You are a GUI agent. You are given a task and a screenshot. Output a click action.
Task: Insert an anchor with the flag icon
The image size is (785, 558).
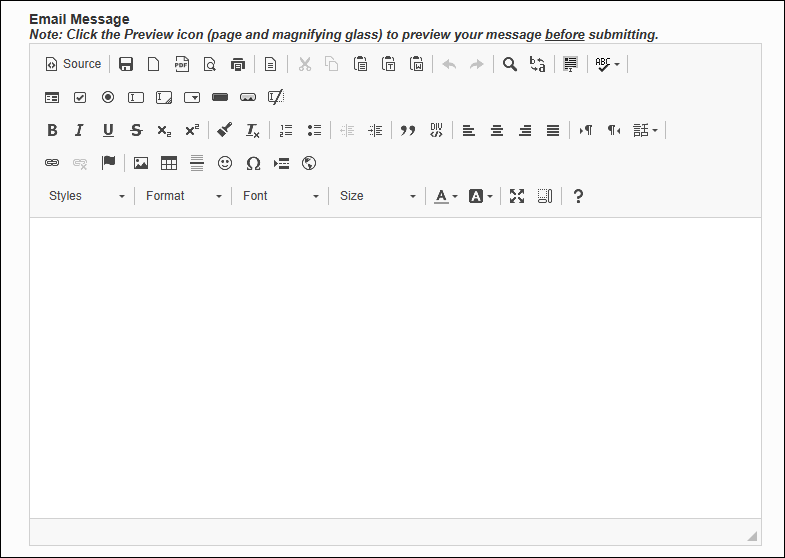[108, 163]
